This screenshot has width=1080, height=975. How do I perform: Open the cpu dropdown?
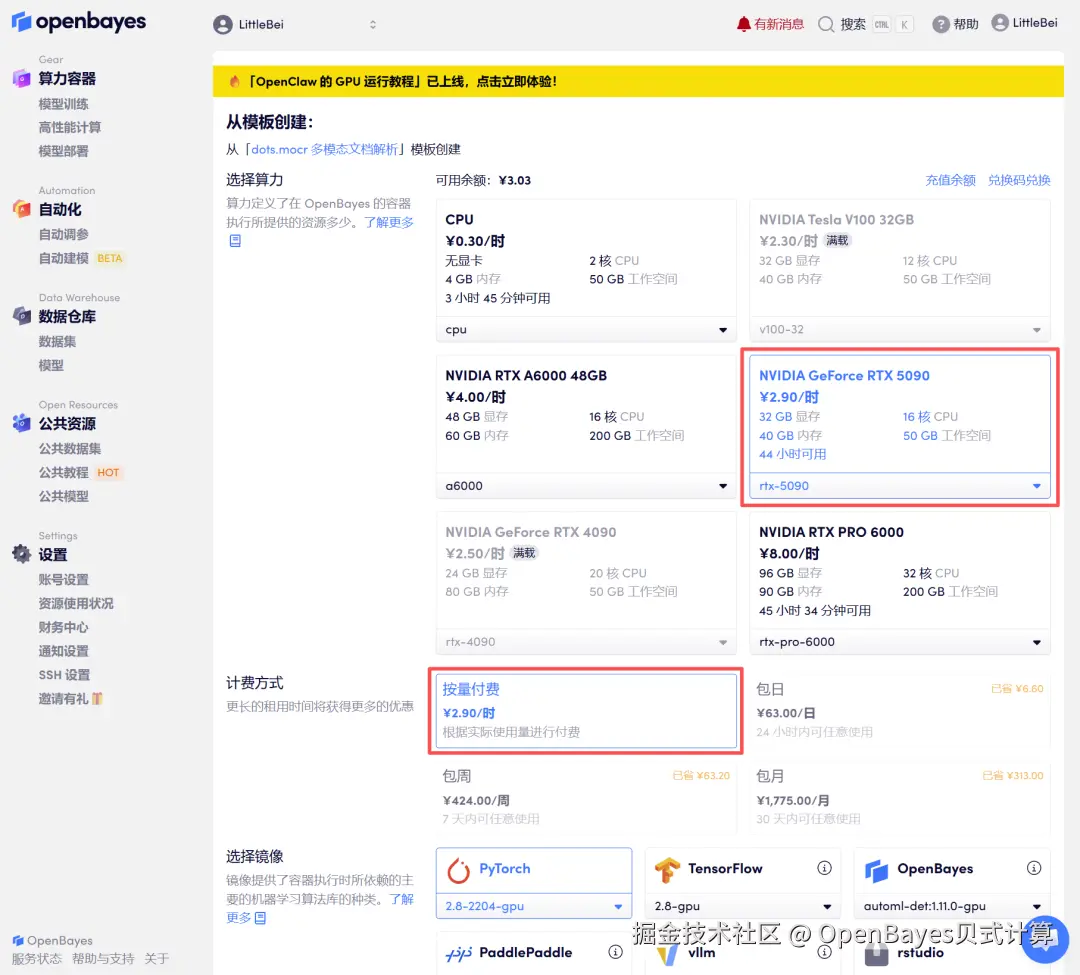click(x=586, y=330)
